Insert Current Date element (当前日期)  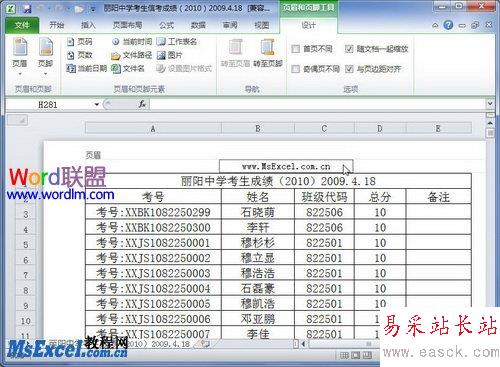pyautogui.click(x=87, y=69)
